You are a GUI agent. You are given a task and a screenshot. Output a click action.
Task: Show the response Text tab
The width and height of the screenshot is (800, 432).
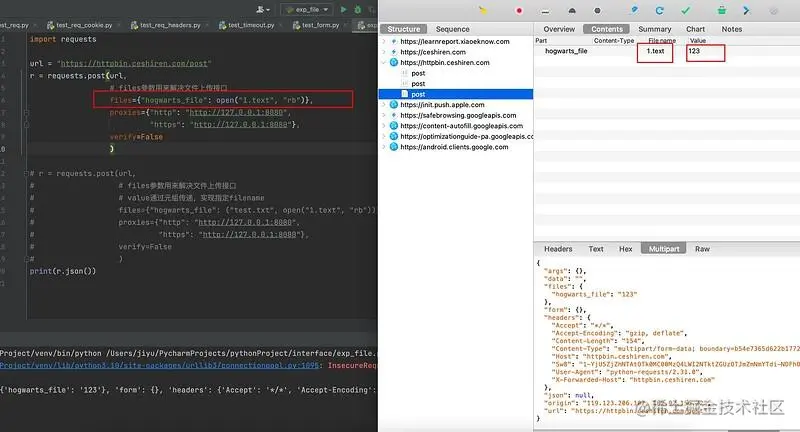pos(596,249)
